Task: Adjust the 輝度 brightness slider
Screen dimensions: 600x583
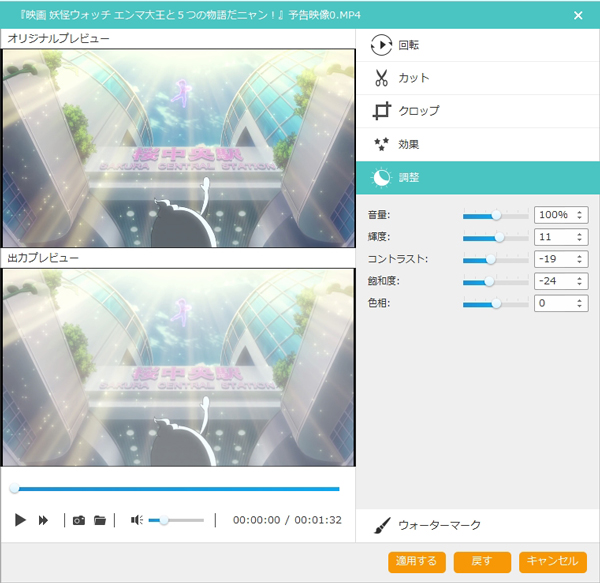Action: (496, 238)
